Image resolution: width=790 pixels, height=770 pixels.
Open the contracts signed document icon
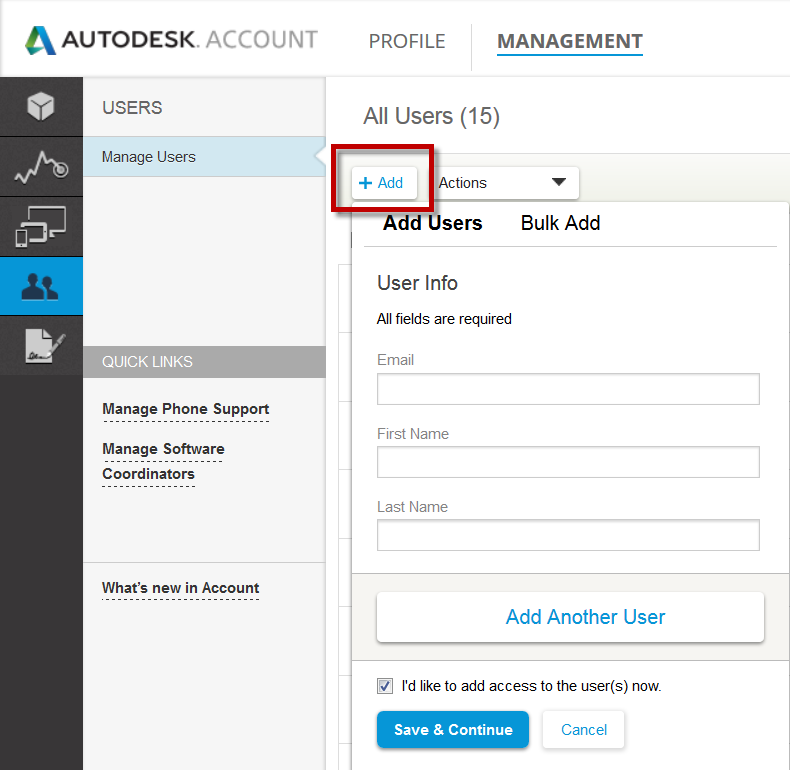(41, 346)
